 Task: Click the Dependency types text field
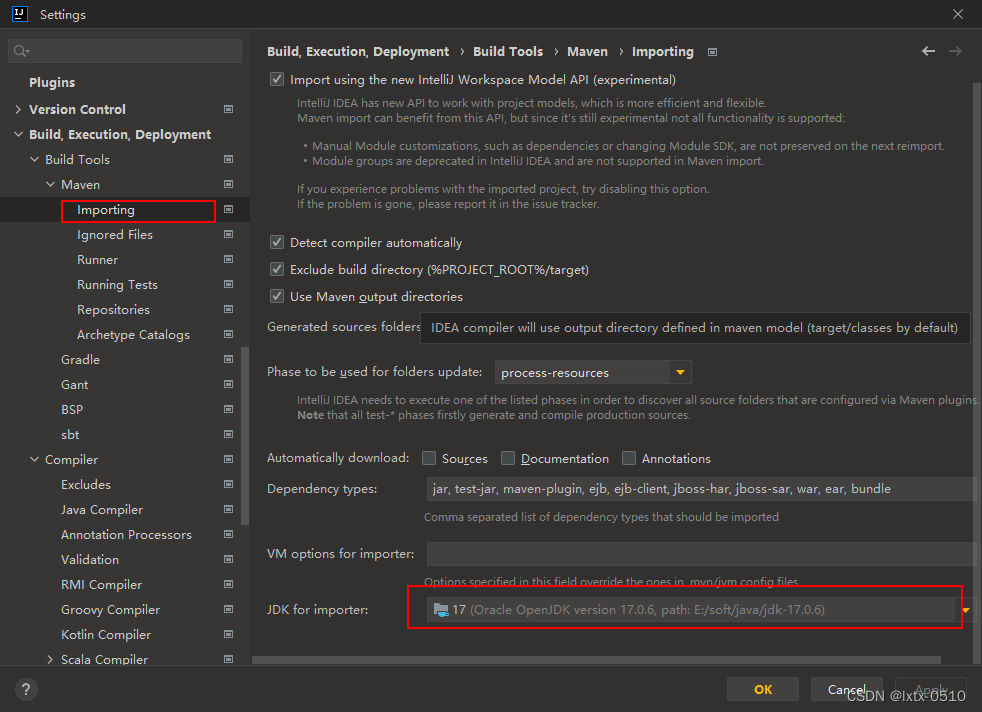pos(701,488)
